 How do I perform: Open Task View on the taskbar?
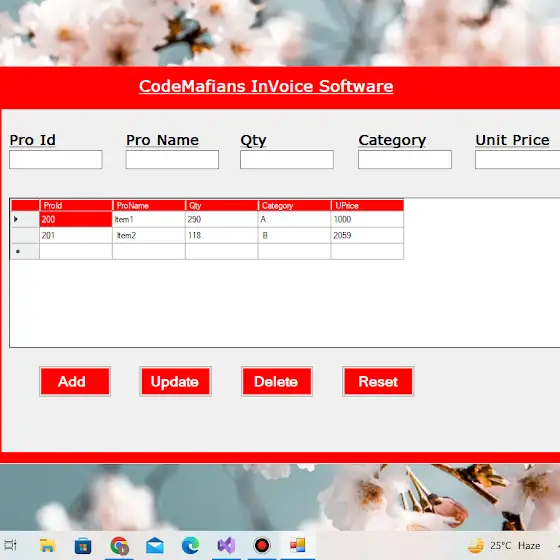pyautogui.click(x=10, y=545)
